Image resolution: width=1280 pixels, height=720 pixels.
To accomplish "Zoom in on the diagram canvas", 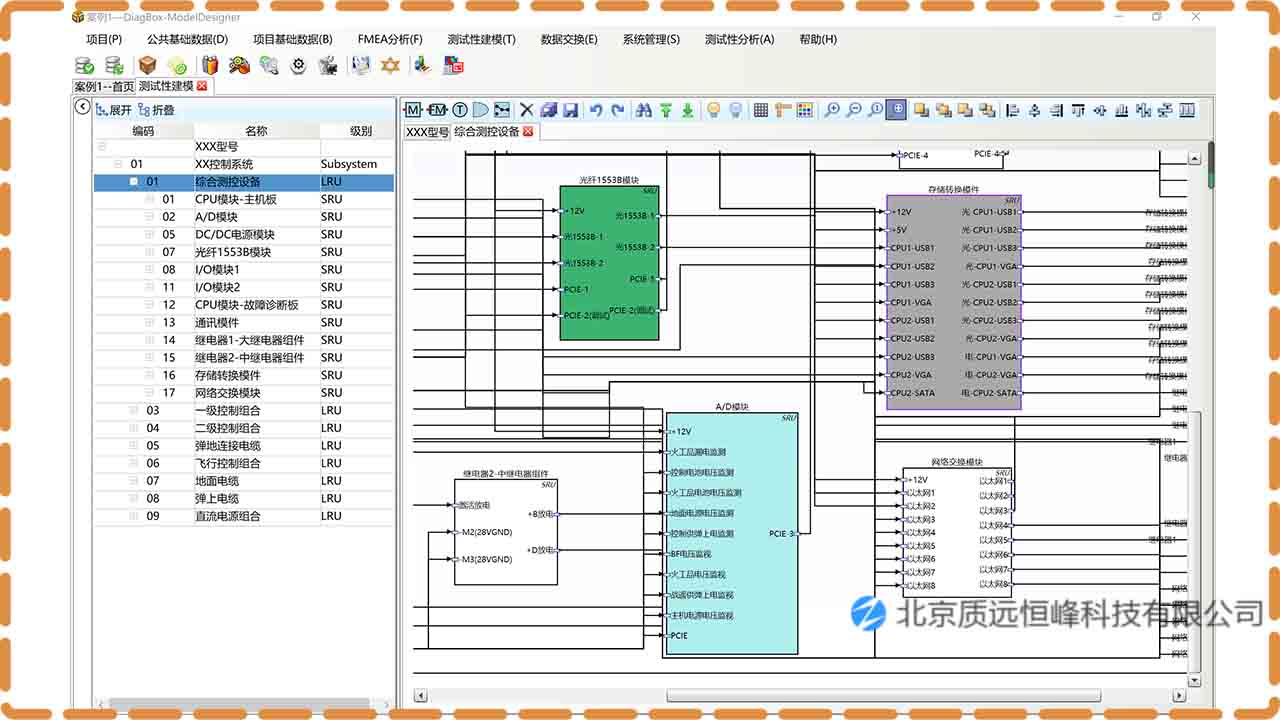I will click(x=831, y=110).
